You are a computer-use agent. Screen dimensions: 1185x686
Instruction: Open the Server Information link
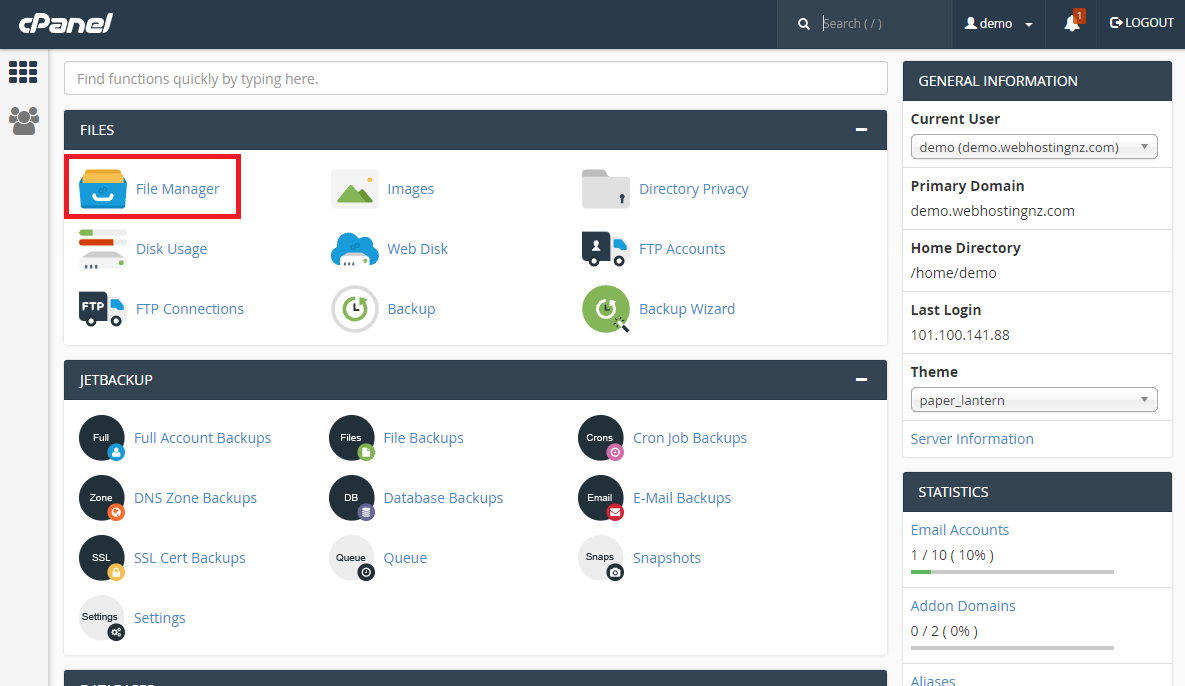point(971,439)
